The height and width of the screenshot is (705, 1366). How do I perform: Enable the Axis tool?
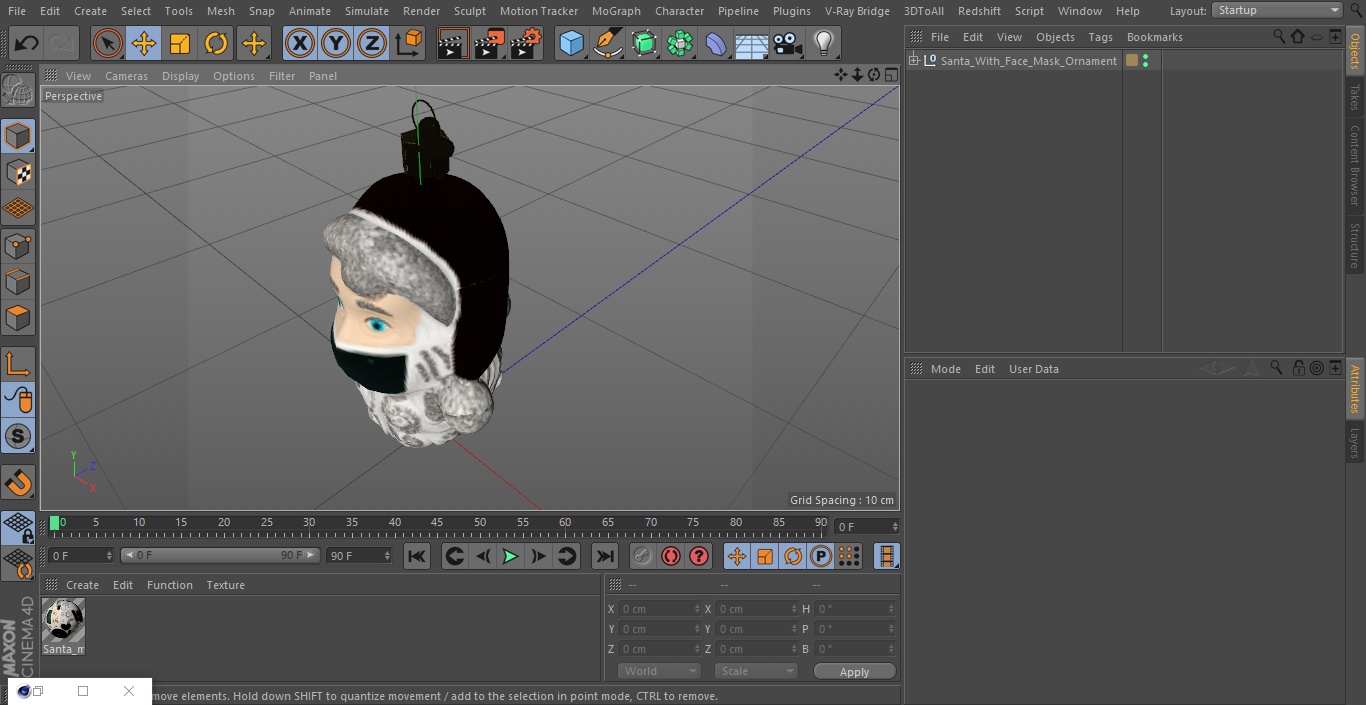(18, 364)
